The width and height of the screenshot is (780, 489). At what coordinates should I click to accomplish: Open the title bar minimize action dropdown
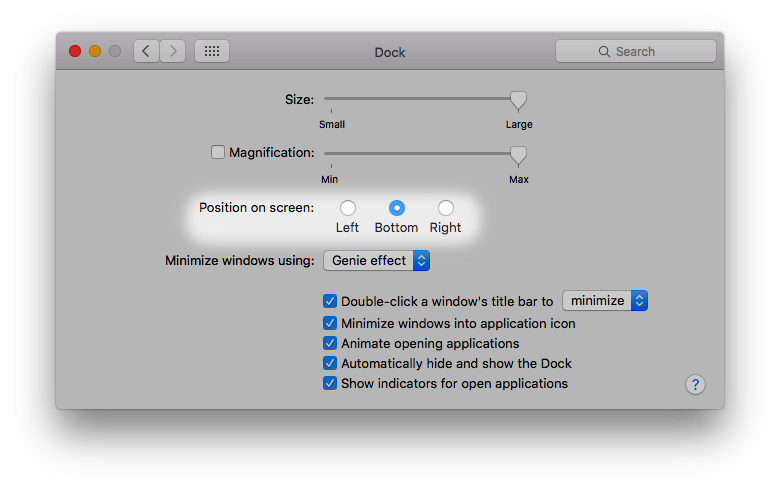tap(605, 300)
